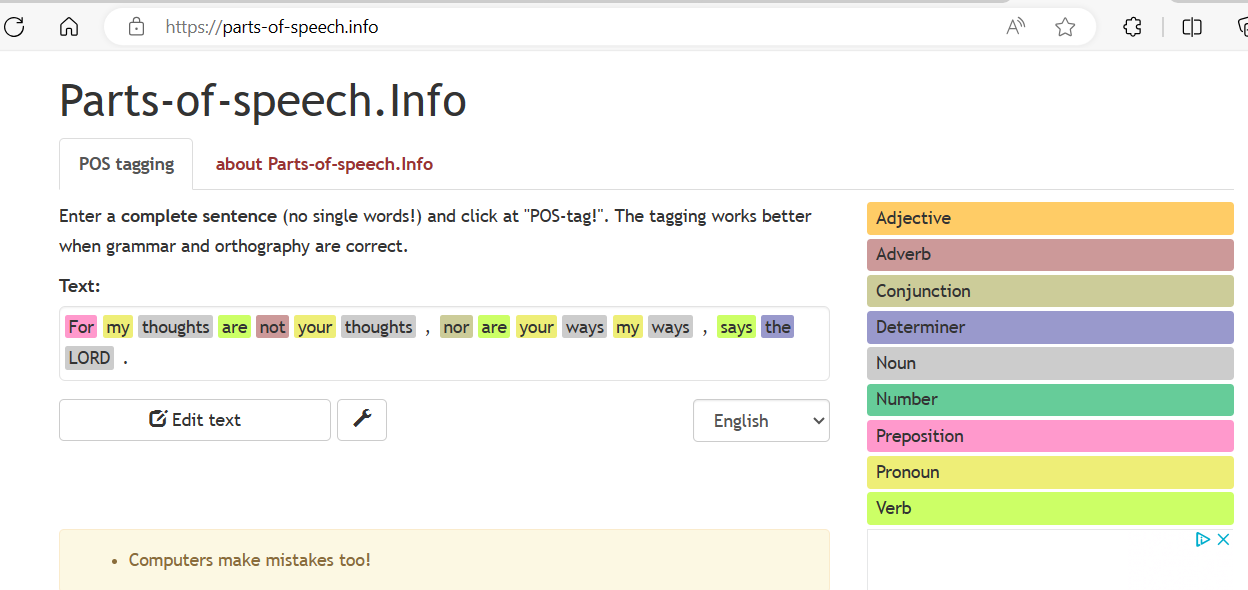Open the English language dropdown
Image resolution: width=1248 pixels, height=590 pixels.
coord(761,421)
